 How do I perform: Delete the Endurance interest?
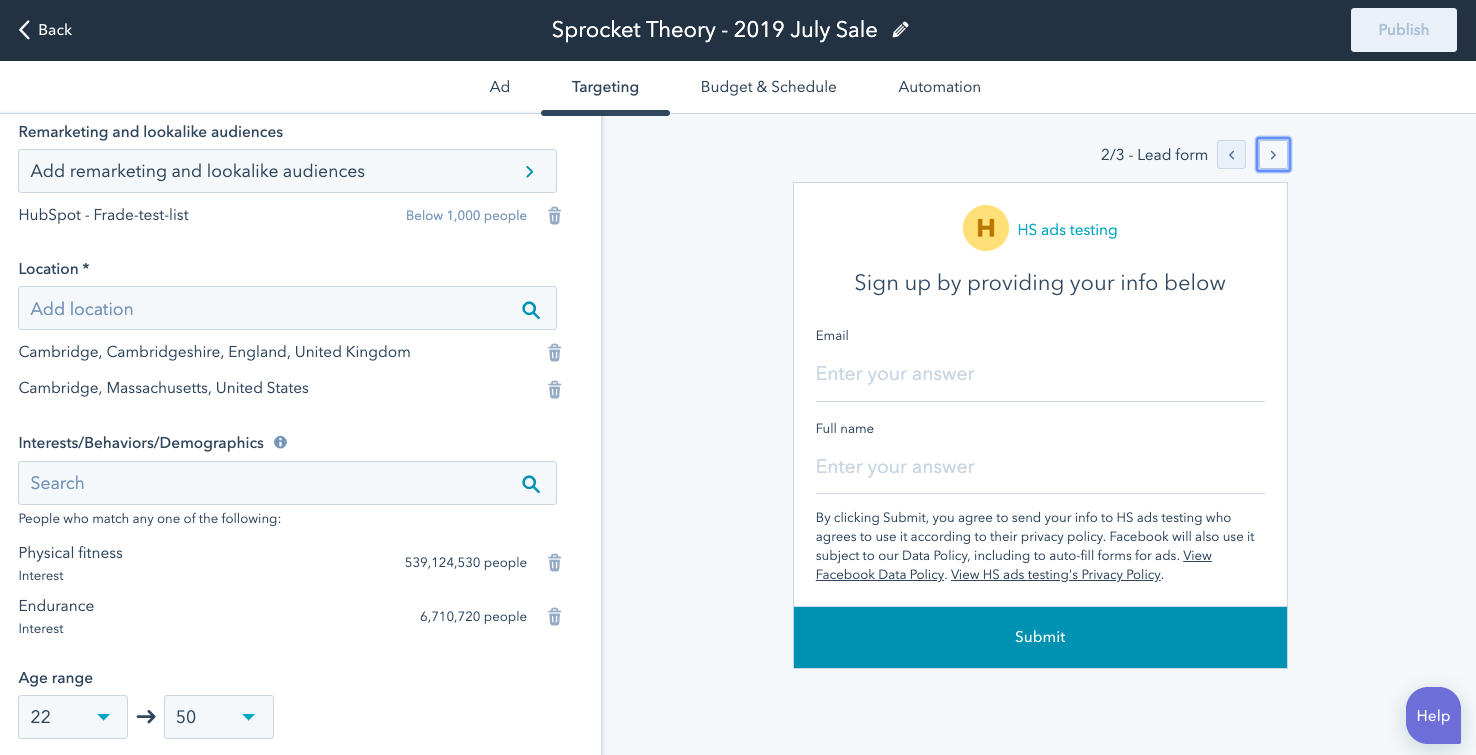click(x=554, y=617)
